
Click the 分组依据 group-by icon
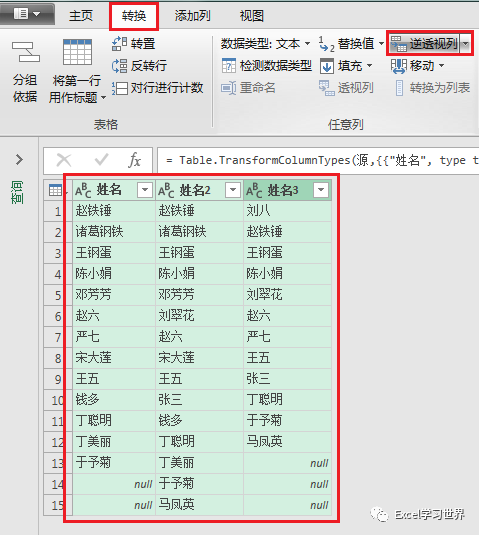25,52
